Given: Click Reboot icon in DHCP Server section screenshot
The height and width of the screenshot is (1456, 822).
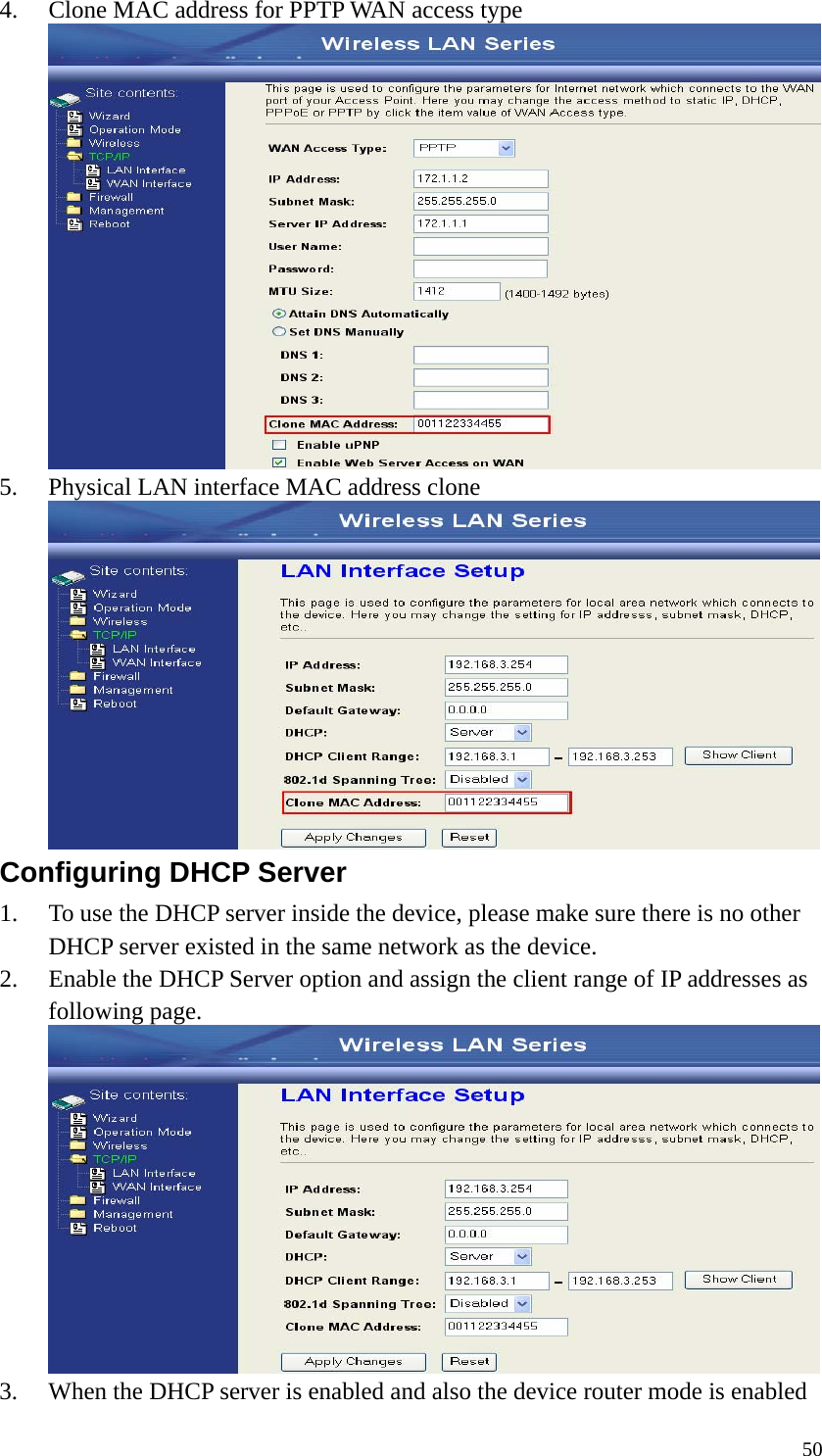Looking at the screenshot, I should [x=78, y=1228].
